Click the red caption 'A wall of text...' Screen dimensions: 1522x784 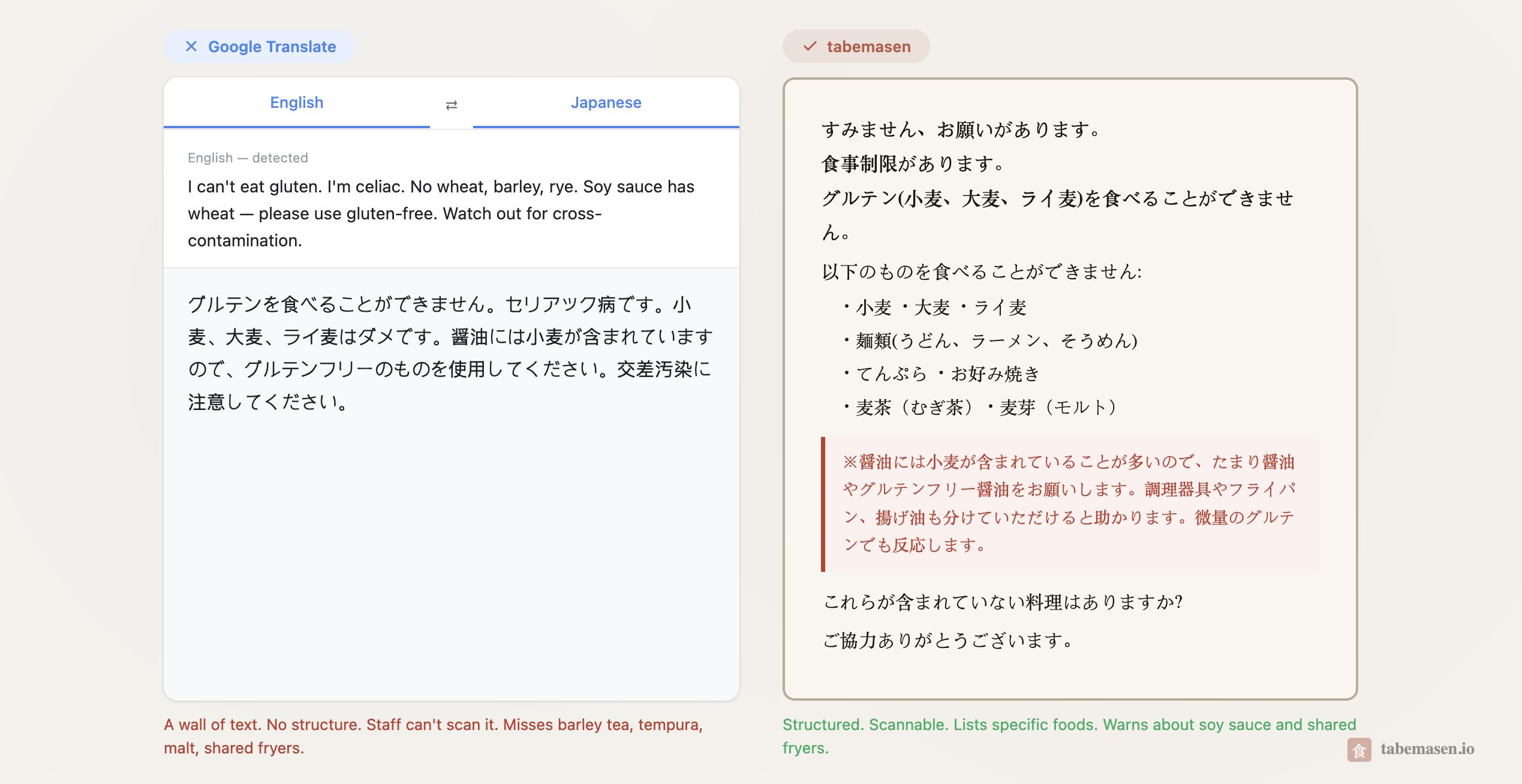pyautogui.click(x=434, y=736)
